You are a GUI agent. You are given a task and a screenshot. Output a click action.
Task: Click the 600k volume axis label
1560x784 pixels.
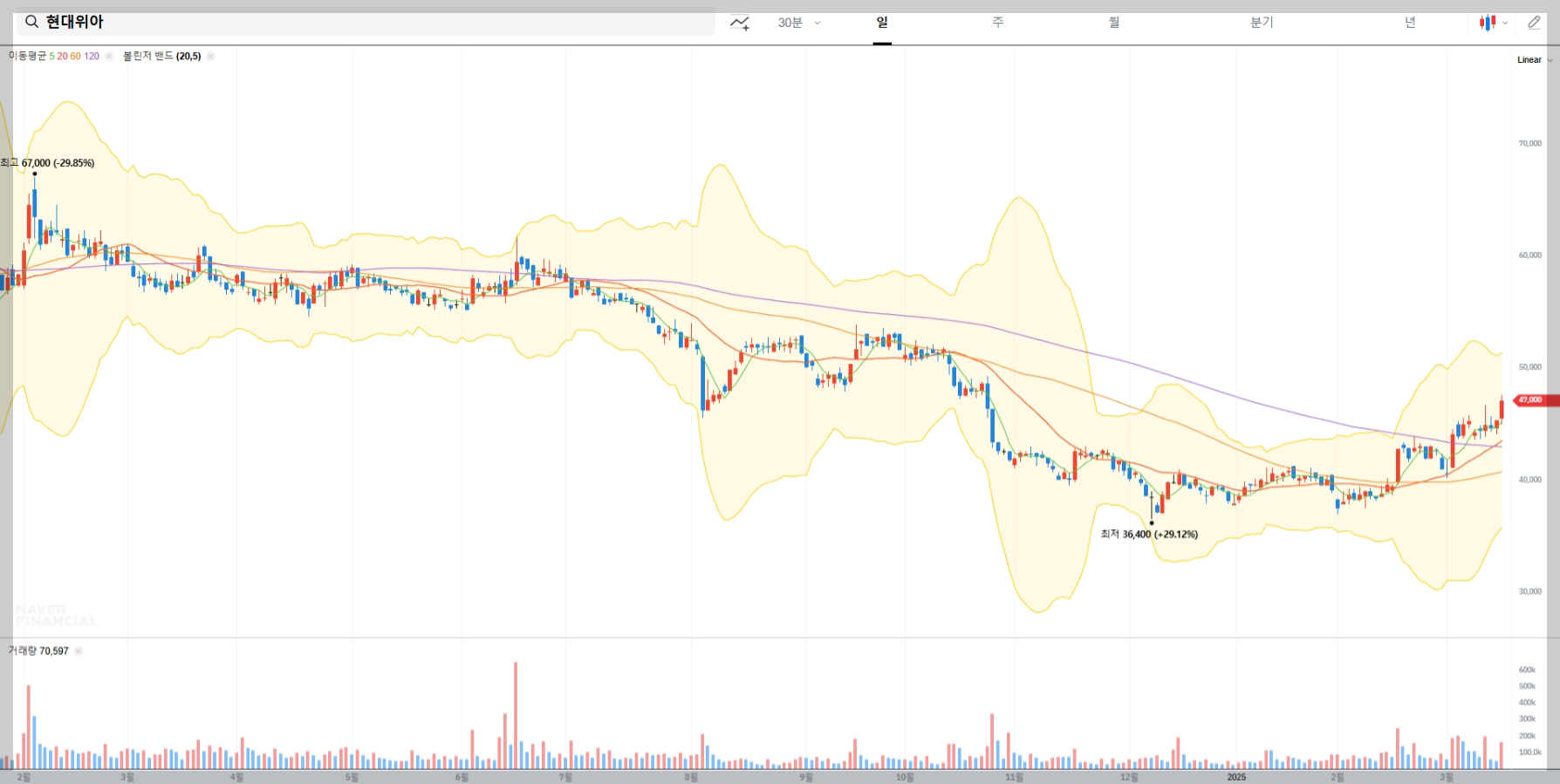(x=1527, y=670)
